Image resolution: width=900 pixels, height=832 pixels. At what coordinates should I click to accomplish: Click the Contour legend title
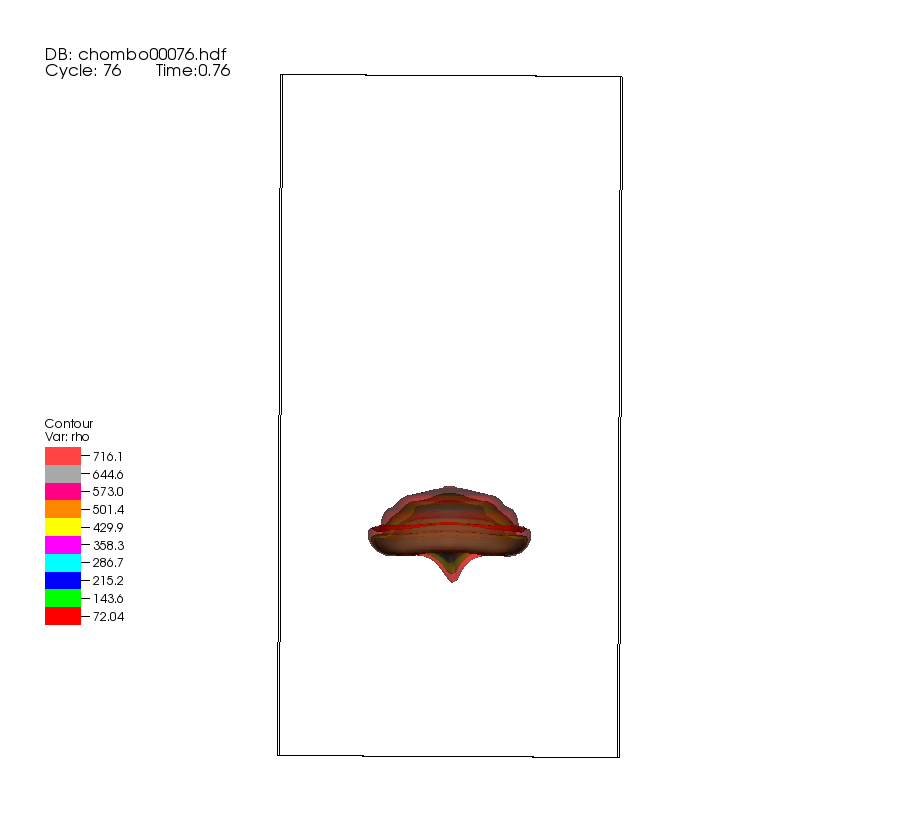pyautogui.click(x=68, y=423)
